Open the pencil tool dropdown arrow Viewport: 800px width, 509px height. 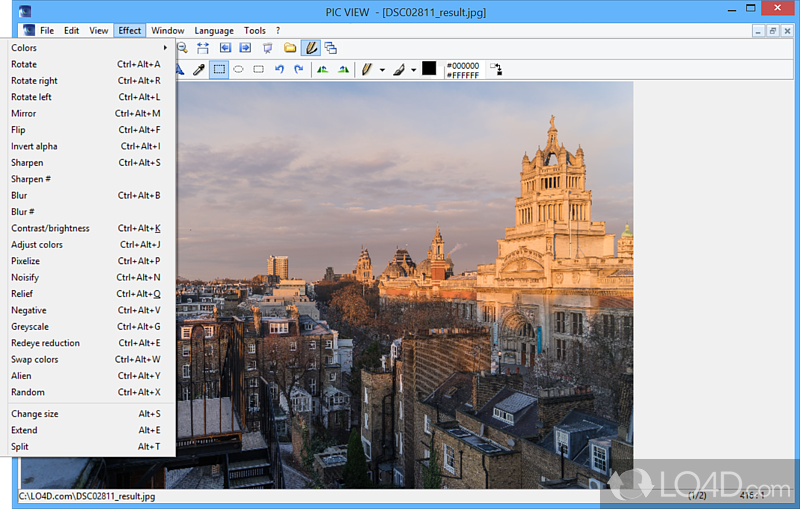pyautogui.click(x=381, y=70)
